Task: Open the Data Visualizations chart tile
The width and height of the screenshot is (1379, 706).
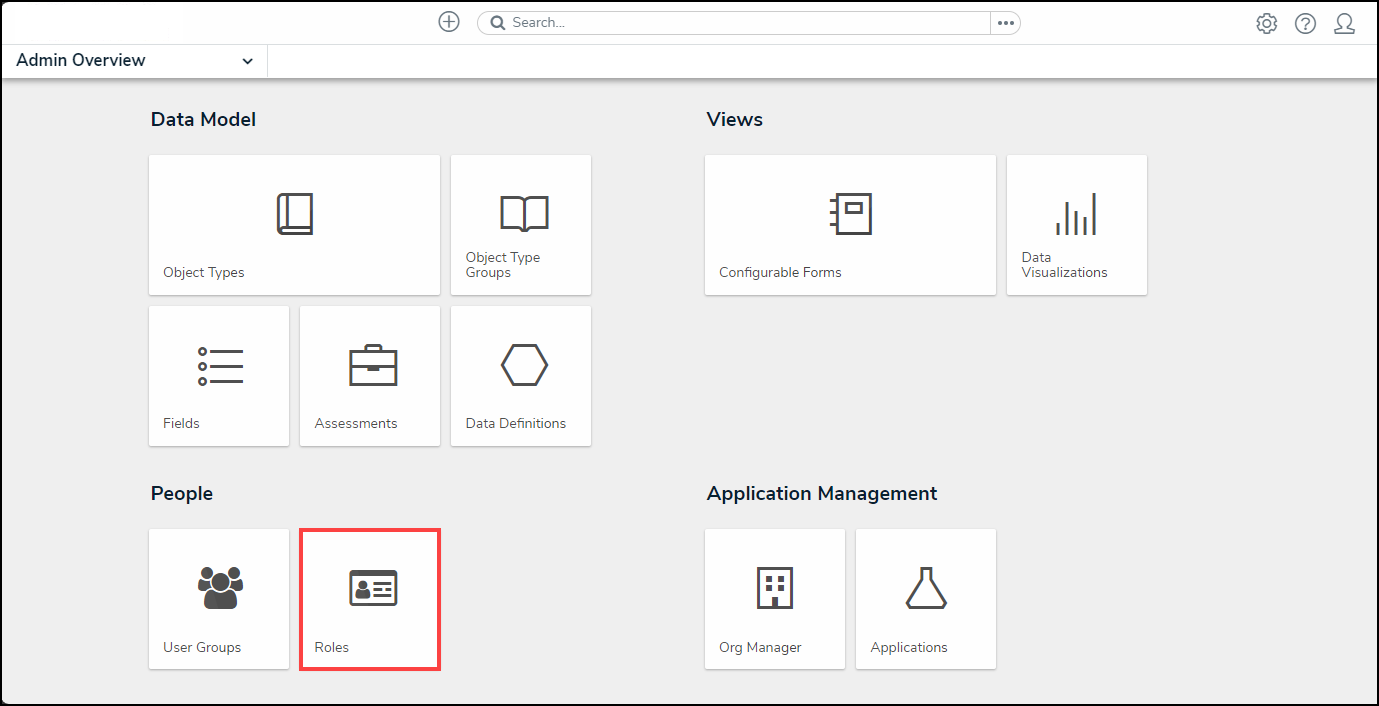Action: click(1076, 224)
